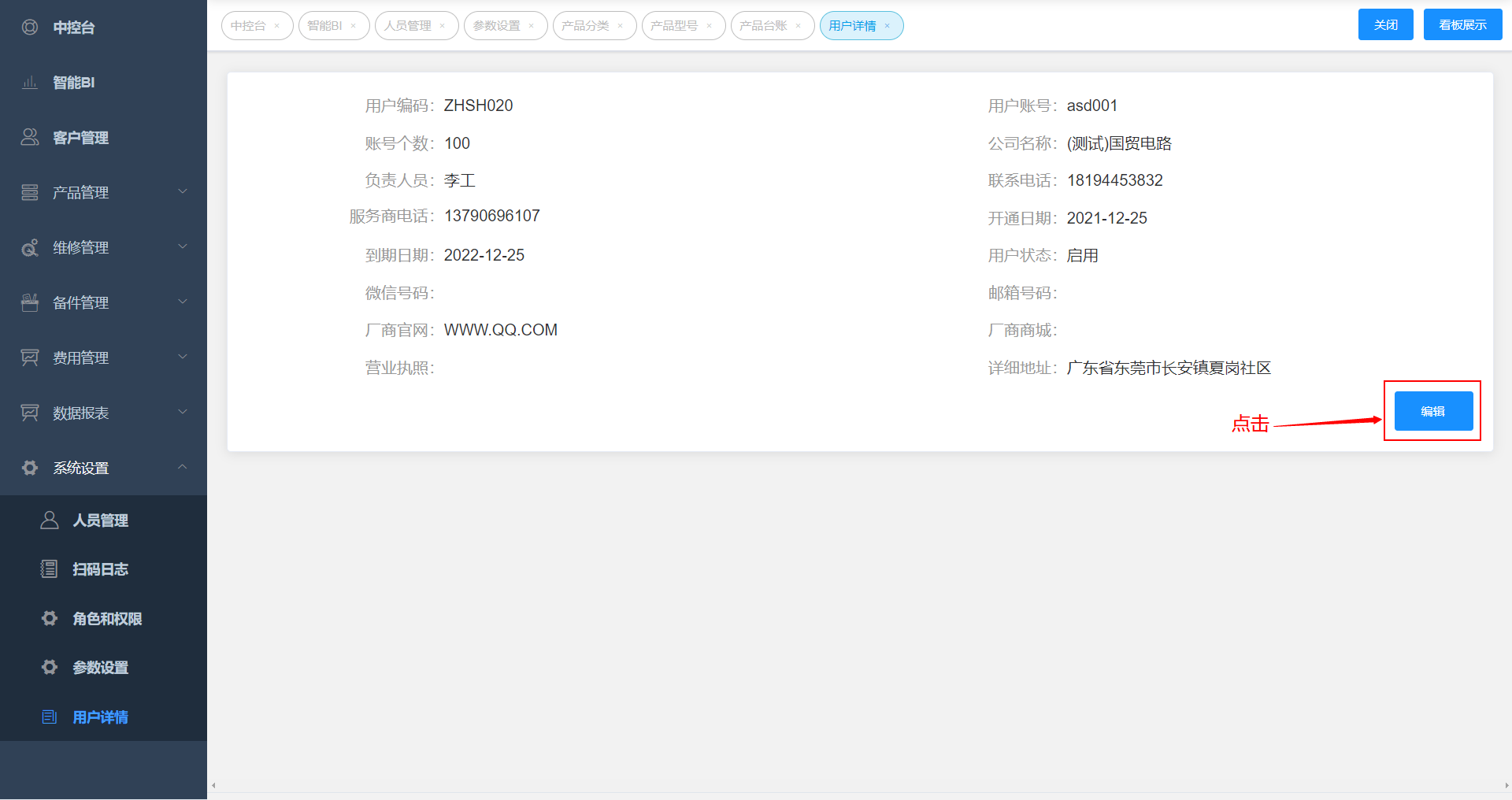Viewport: 1512px width, 800px height.
Task: Click the 扫码日志 log icon
Action: click(50, 569)
